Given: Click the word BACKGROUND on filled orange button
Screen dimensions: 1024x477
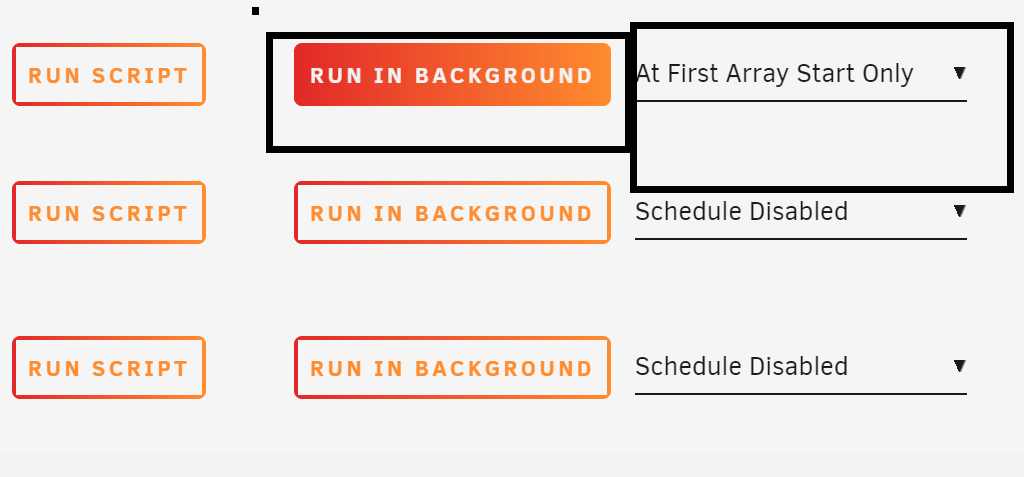Looking at the screenshot, I should tap(504, 75).
